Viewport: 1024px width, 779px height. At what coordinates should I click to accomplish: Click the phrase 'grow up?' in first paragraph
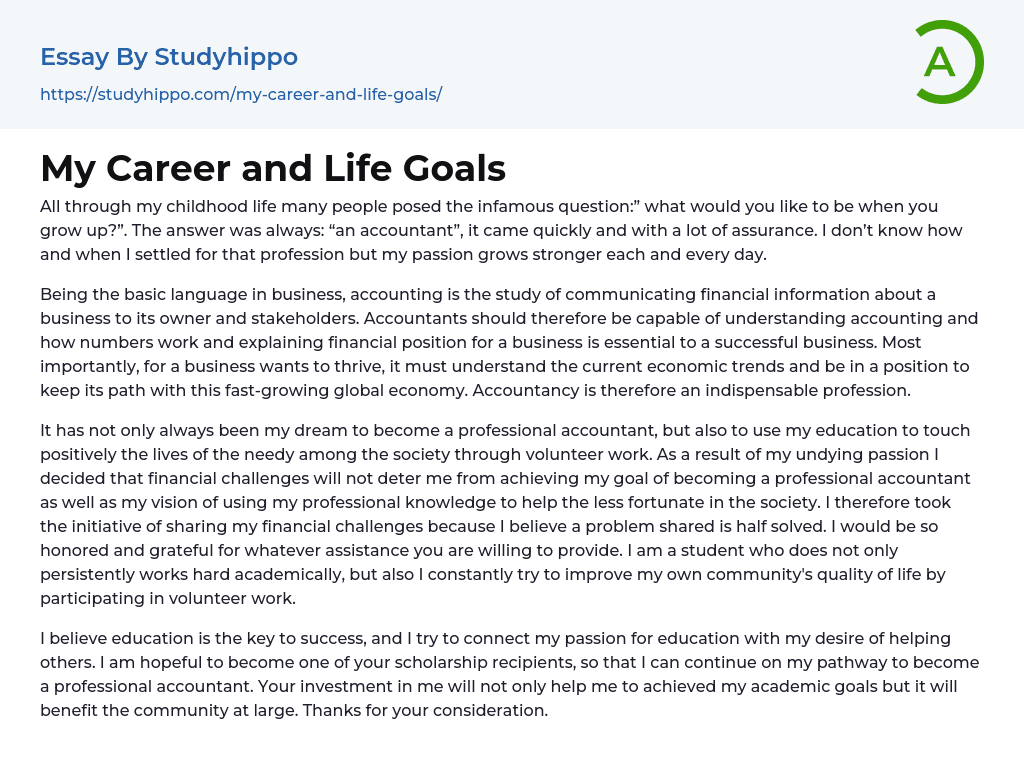click(x=76, y=231)
